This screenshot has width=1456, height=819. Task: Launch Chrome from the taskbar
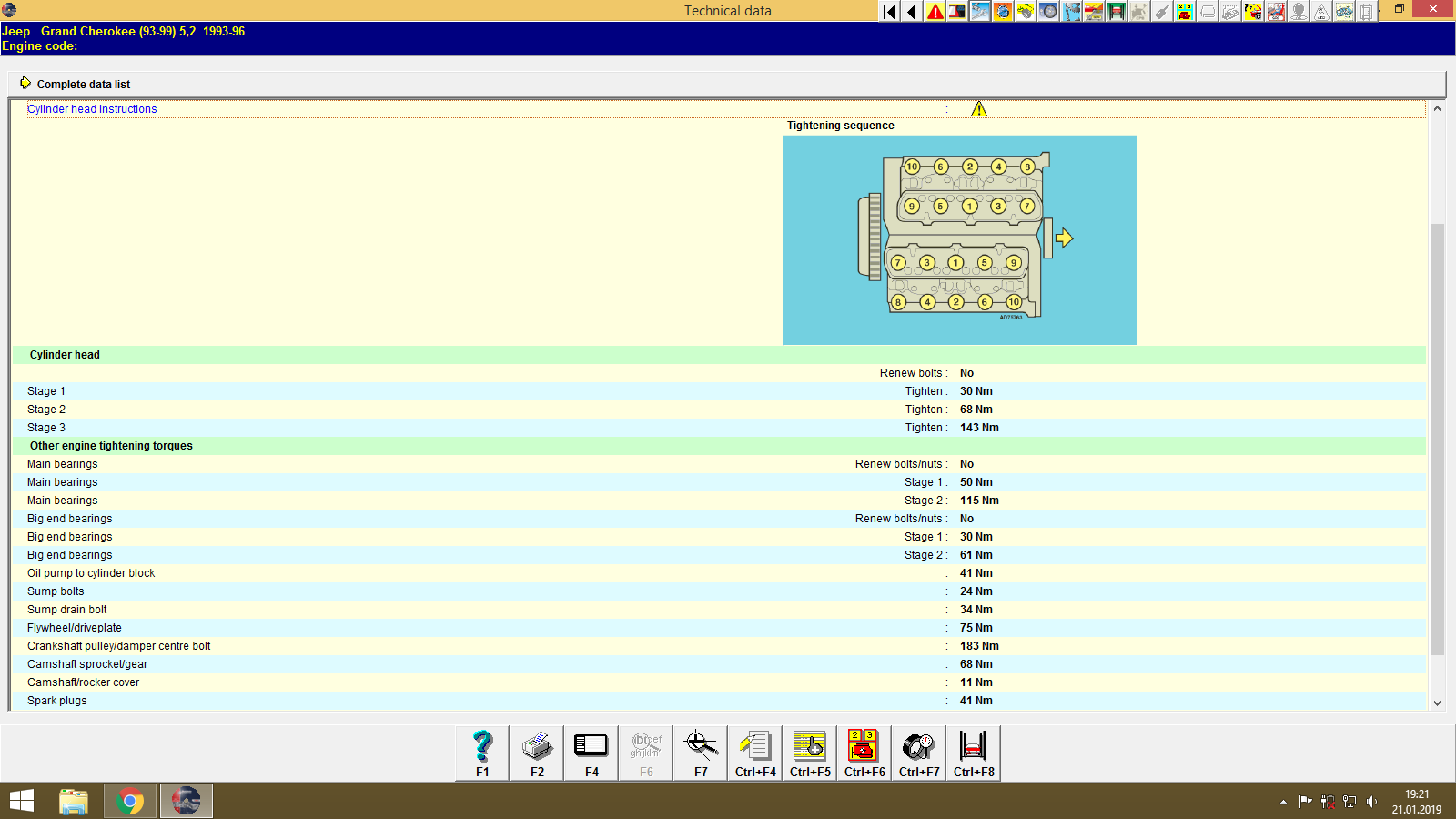(129, 800)
